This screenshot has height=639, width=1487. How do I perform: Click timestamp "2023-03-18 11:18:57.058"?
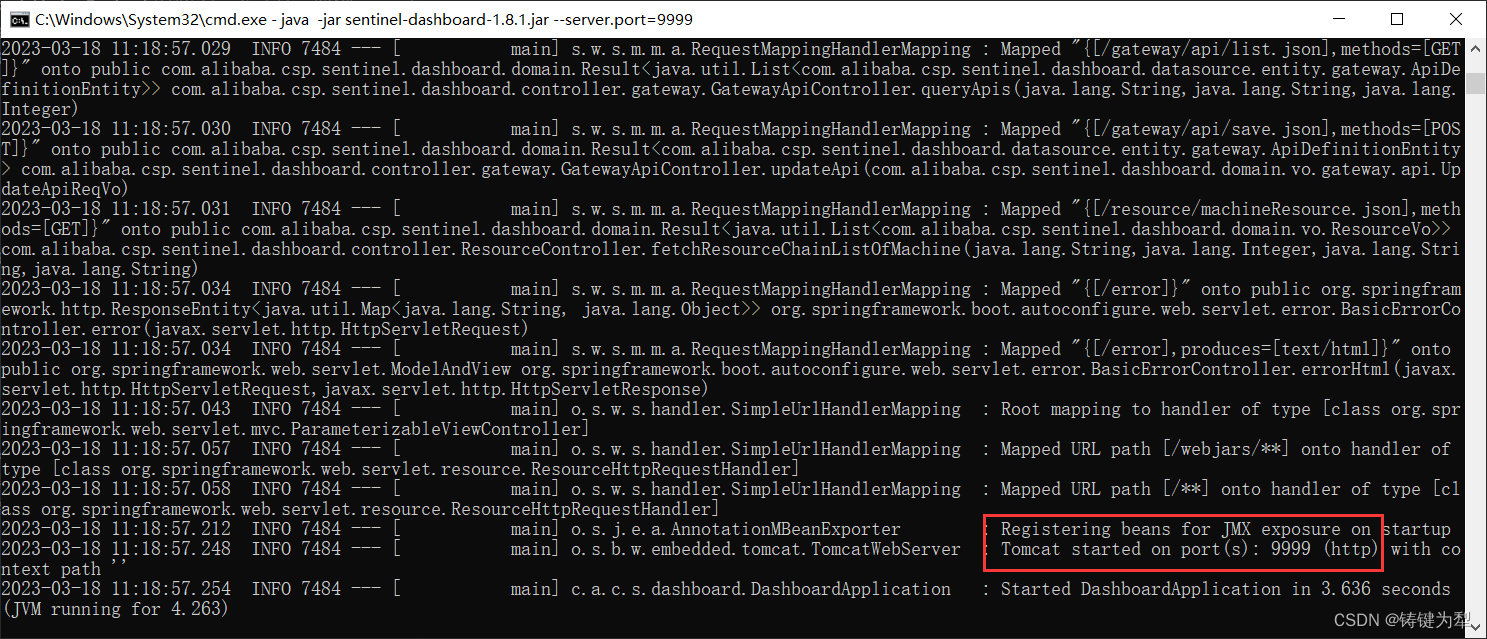pyautogui.click(x=116, y=489)
